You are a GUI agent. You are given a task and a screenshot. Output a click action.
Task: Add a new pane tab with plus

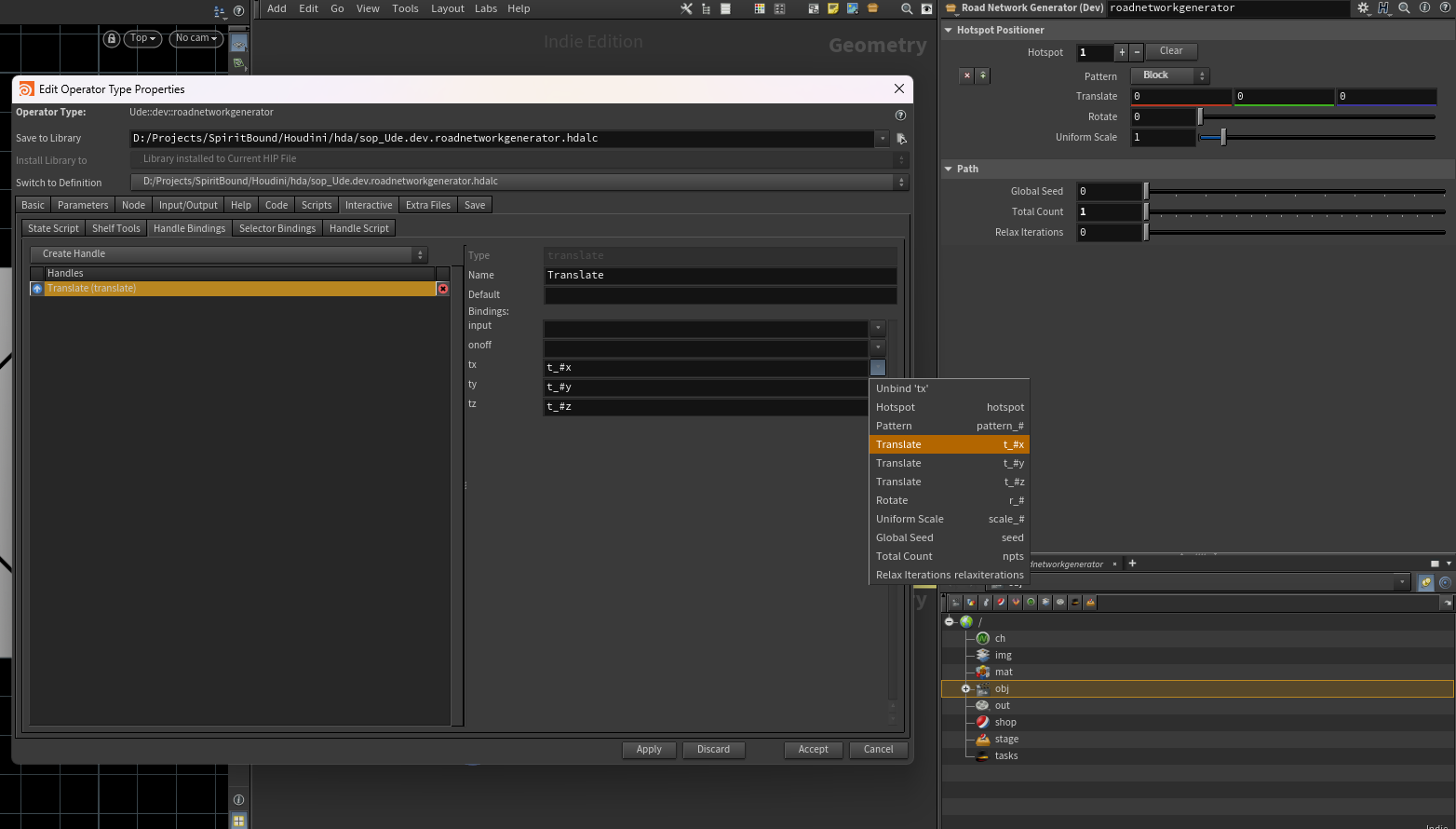click(1132, 564)
